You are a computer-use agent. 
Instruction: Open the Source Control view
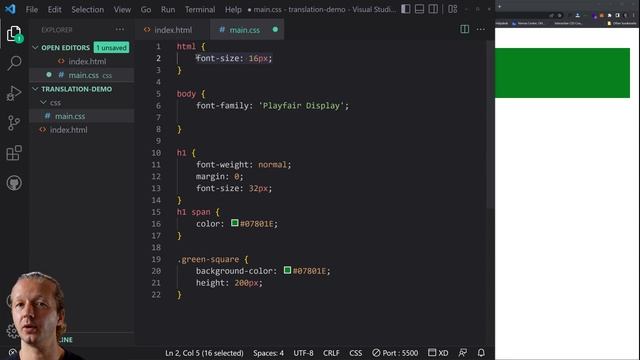tap(14, 123)
